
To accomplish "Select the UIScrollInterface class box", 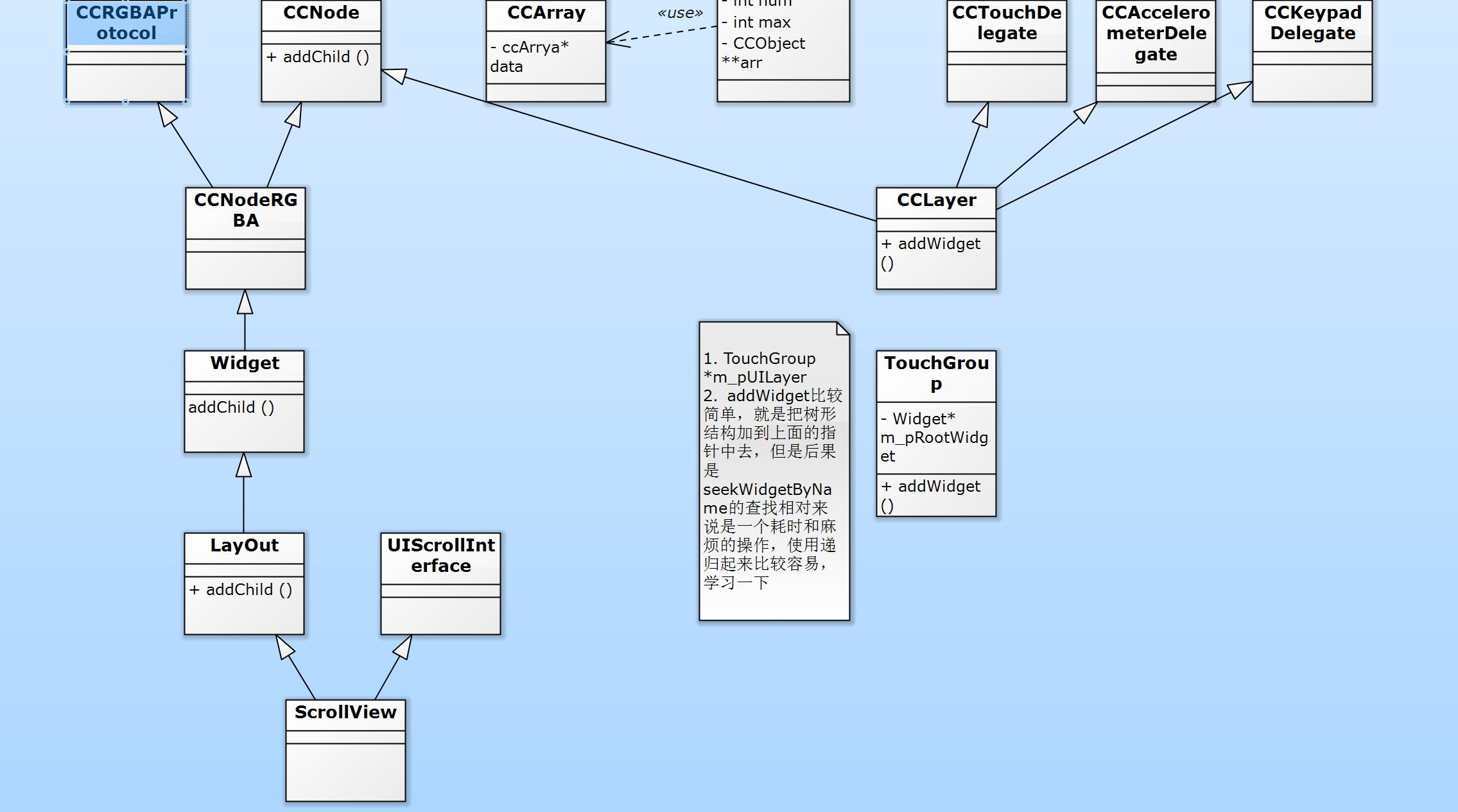I will (x=440, y=583).
